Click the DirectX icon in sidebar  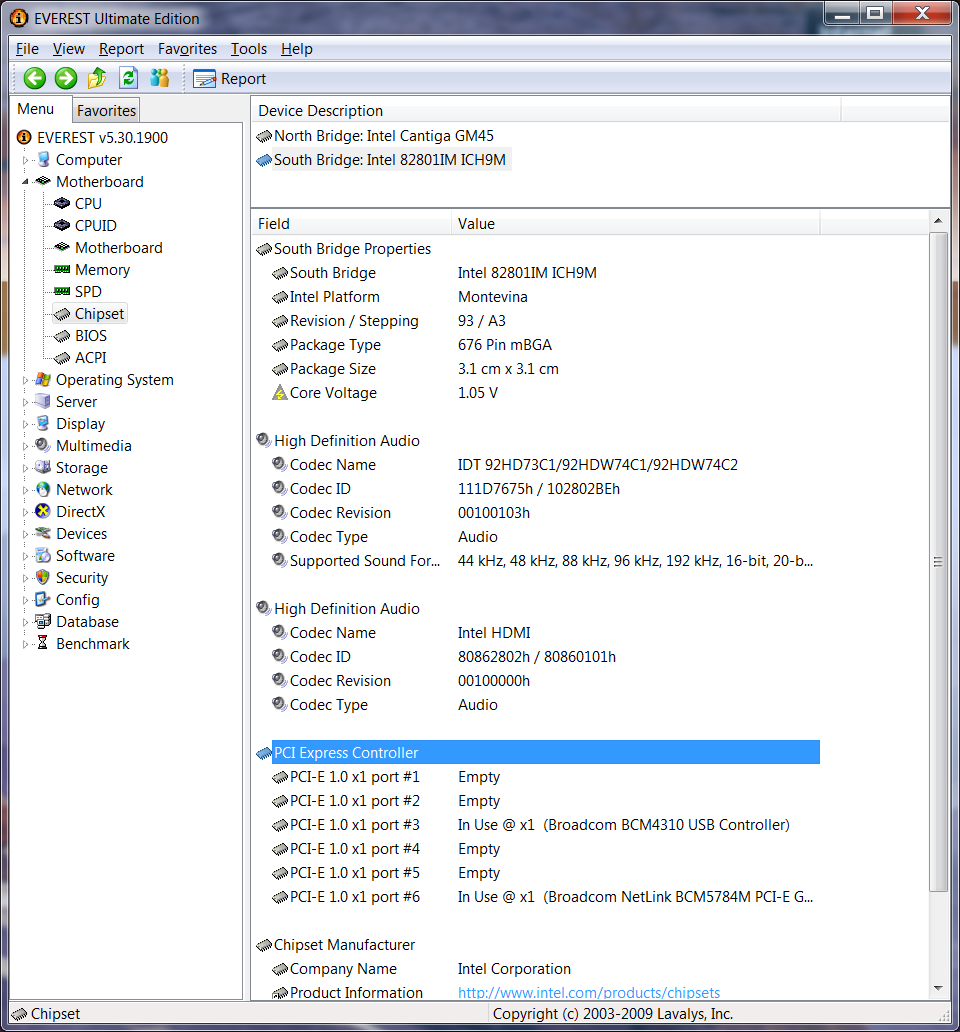[x=43, y=511]
